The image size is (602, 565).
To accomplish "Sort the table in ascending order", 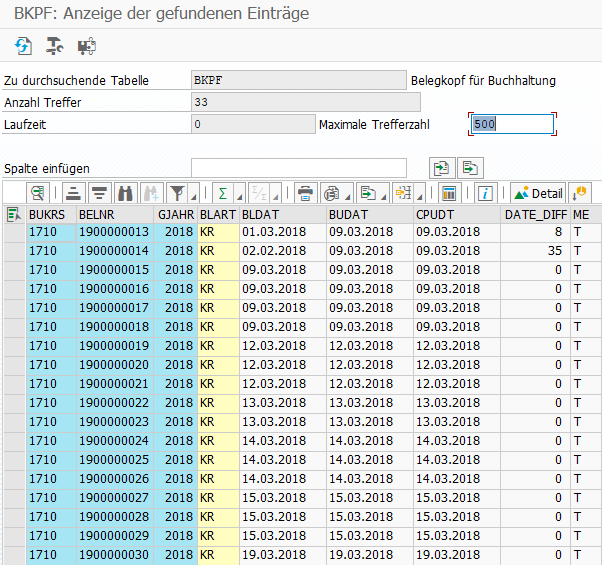I will [x=73, y=193].
